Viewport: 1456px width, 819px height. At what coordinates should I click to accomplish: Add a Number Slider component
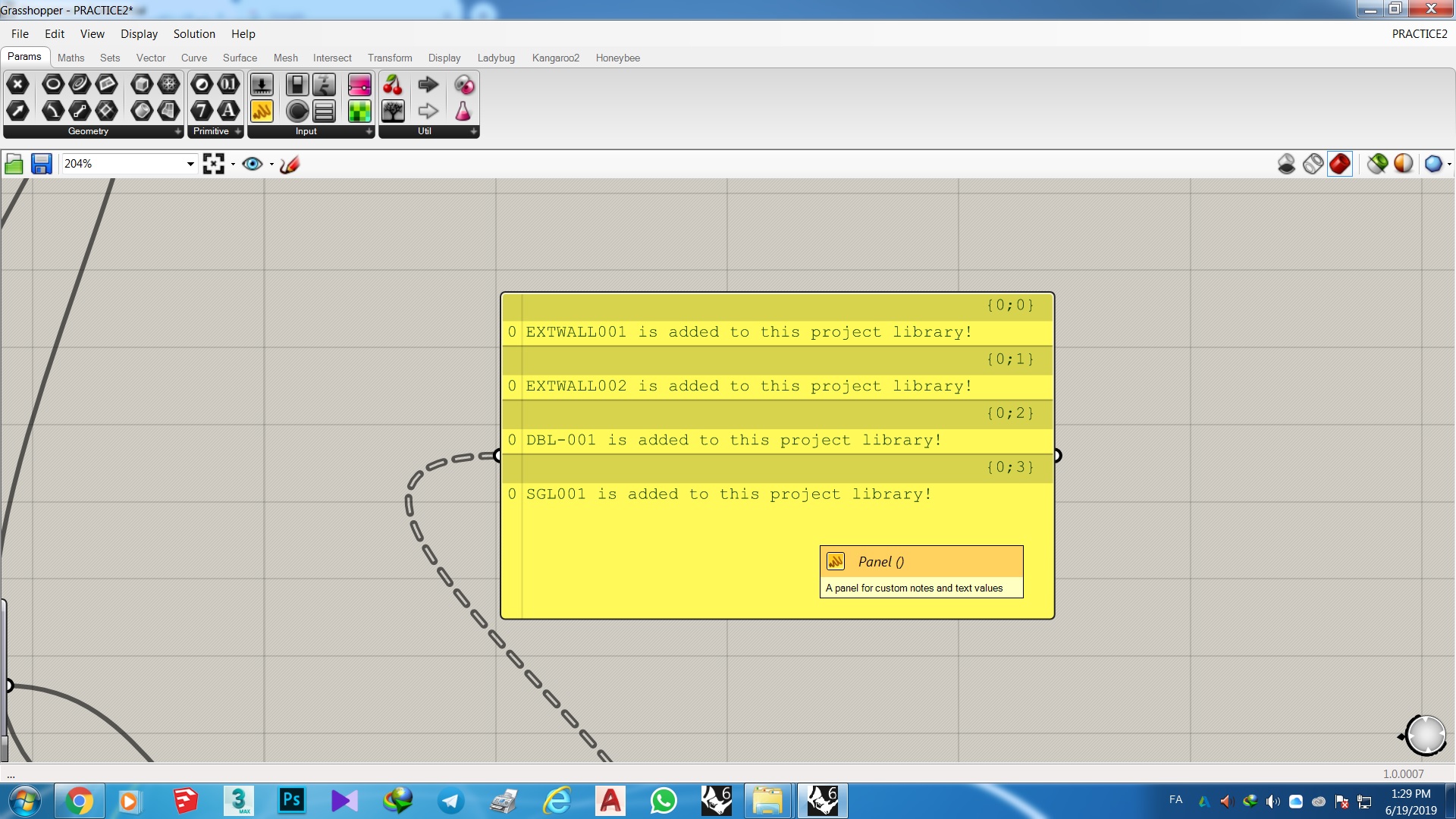point(262,83)
